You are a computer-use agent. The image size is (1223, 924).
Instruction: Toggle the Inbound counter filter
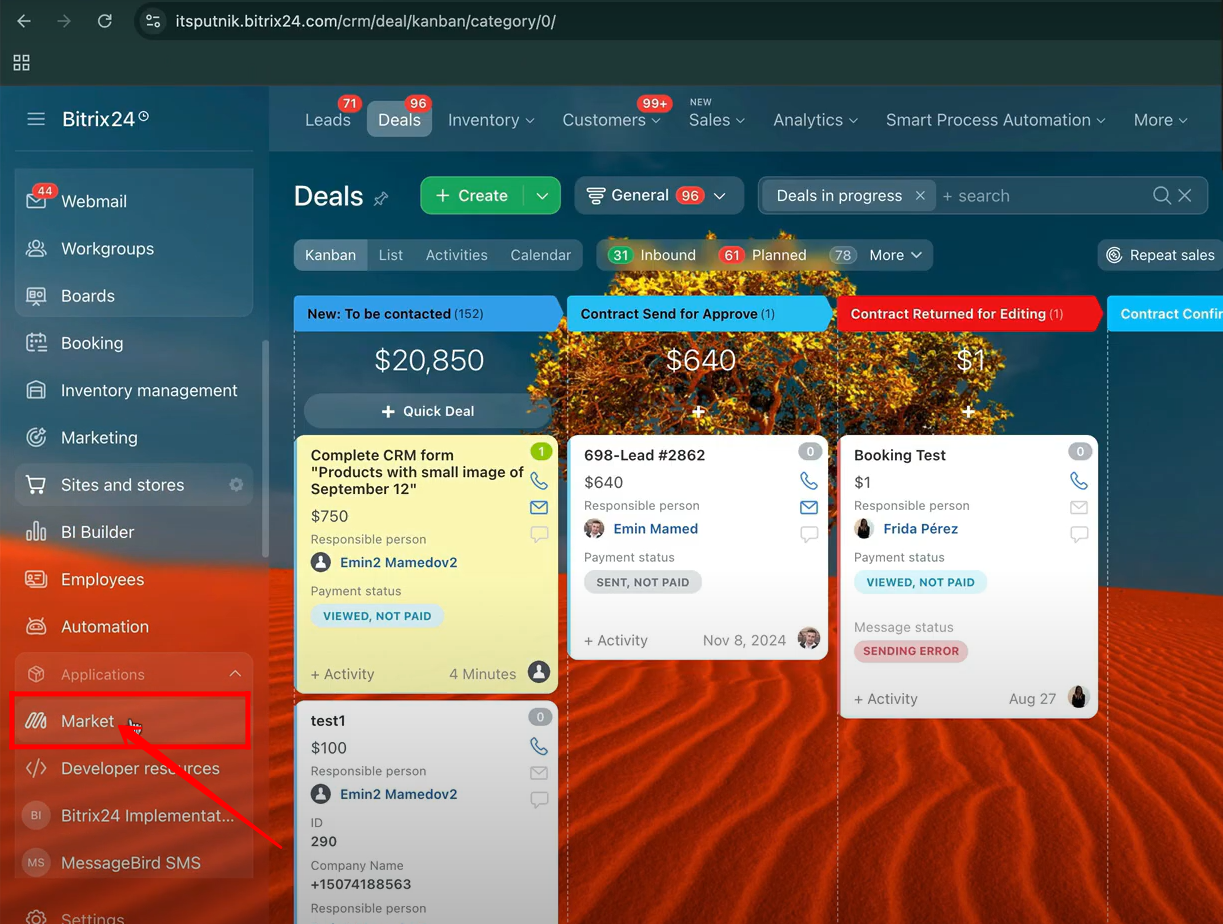653,255
